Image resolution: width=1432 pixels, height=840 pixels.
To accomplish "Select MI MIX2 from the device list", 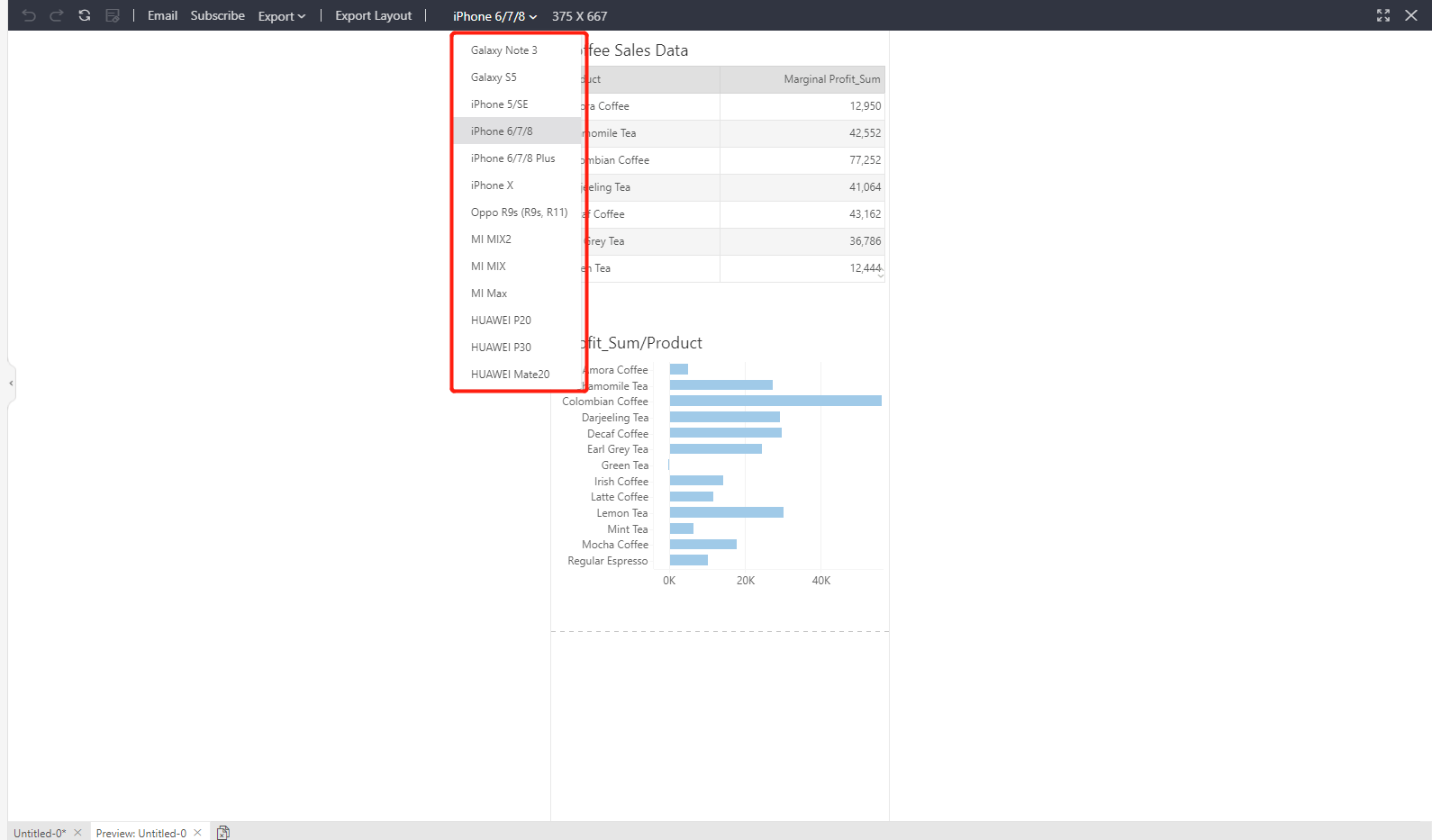I will tap(518, 239).
